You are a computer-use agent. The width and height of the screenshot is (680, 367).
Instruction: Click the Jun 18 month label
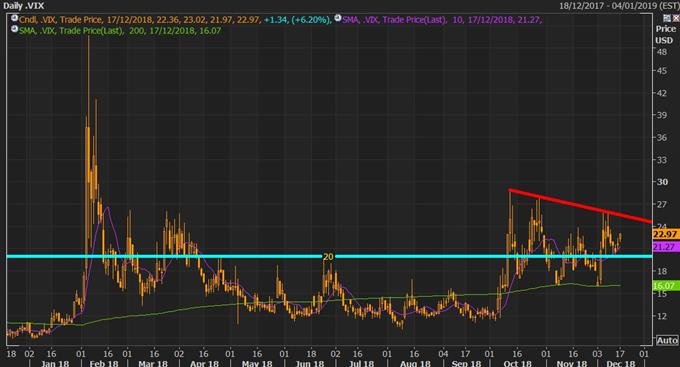[x=310, y=363]
